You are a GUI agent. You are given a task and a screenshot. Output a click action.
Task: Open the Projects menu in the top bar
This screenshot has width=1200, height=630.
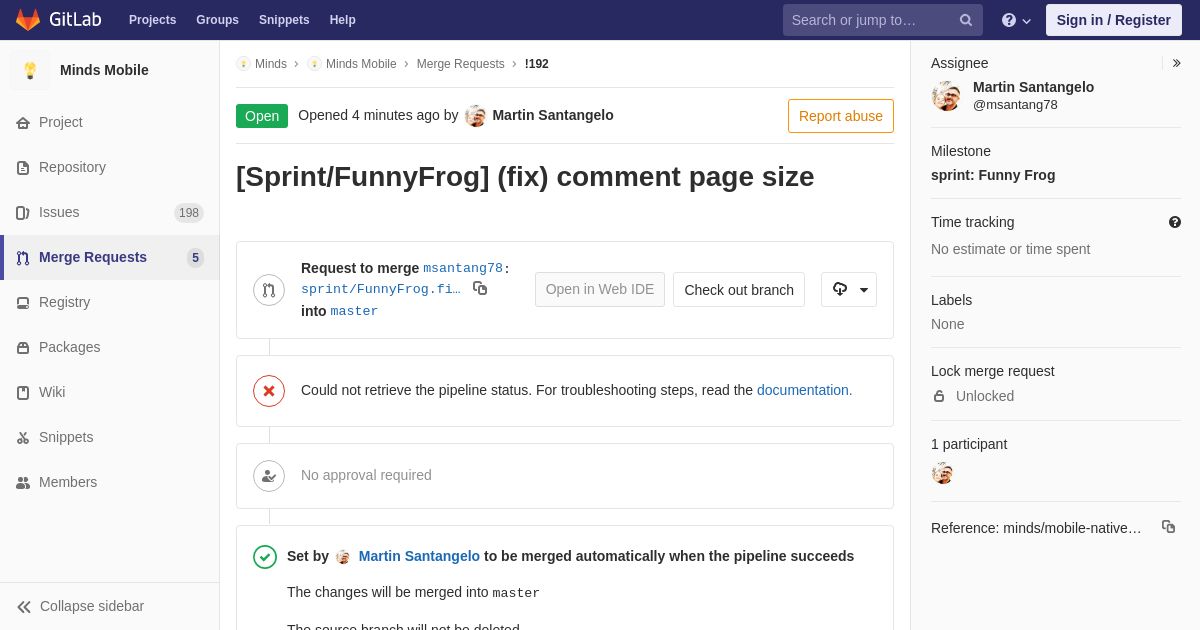(152, 20)
